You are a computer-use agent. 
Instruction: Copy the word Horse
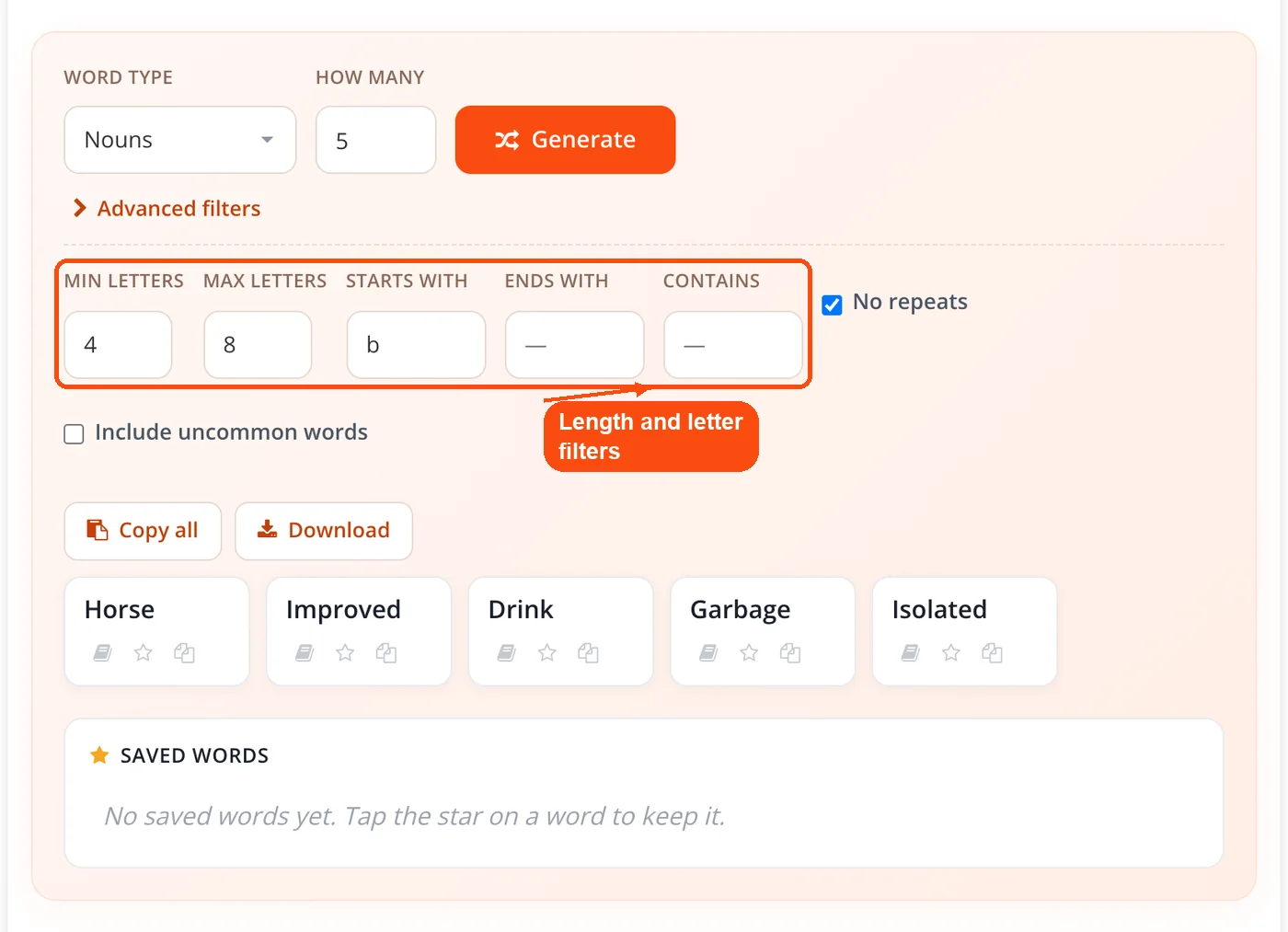coord(184,652)
